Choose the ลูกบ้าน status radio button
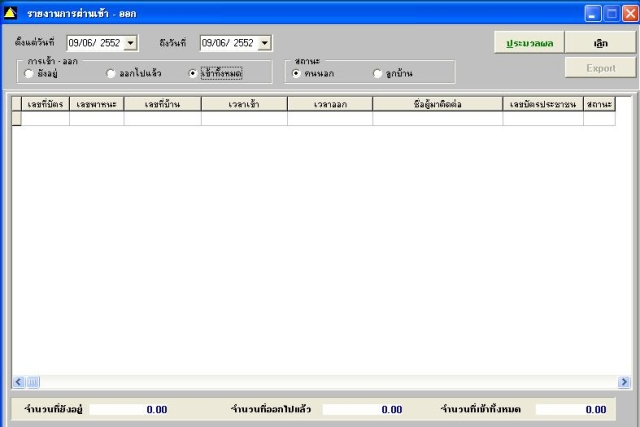This screenshot has height=427, width=640. [x=378, y=73]
